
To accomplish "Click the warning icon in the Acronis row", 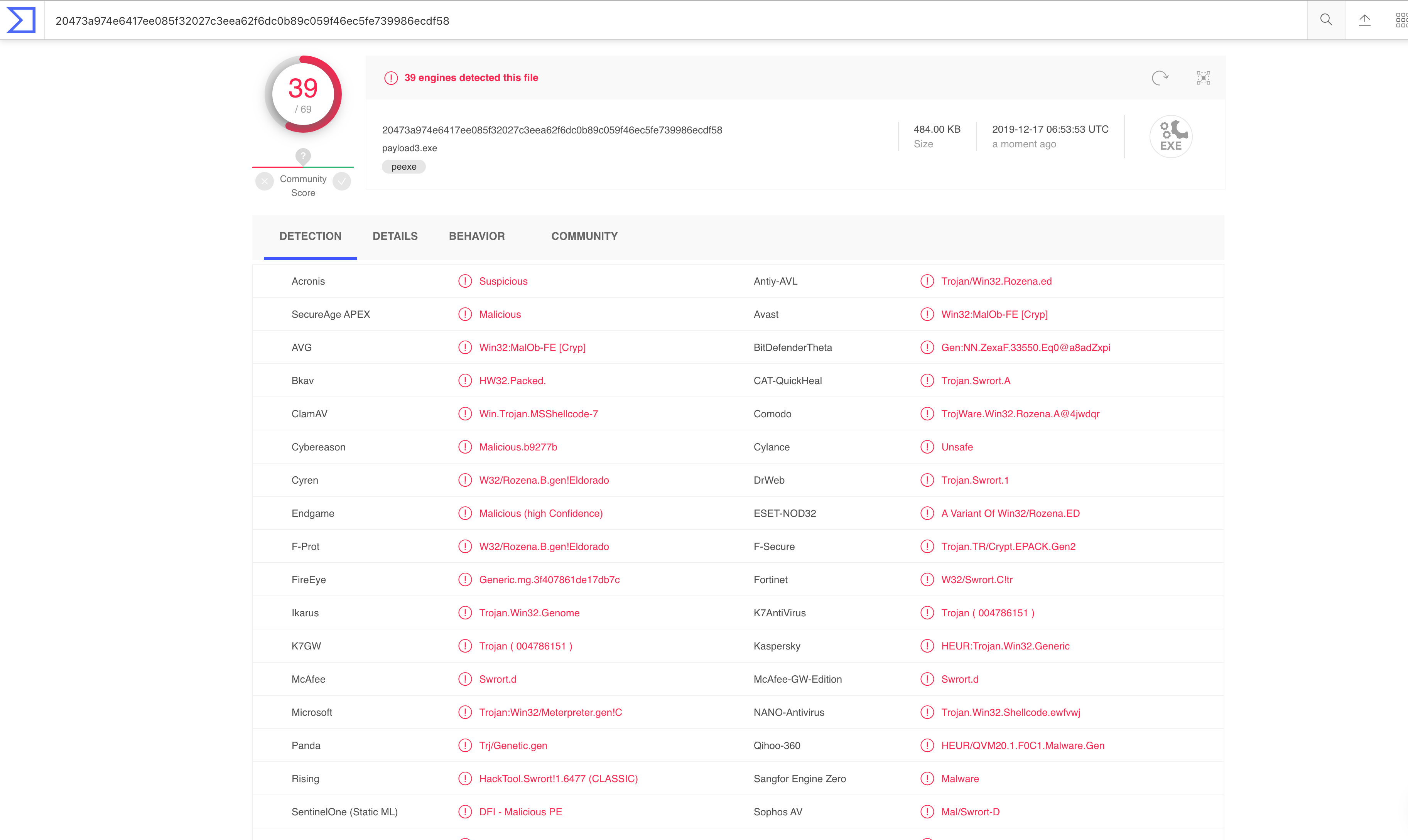I will pos(465,281).
